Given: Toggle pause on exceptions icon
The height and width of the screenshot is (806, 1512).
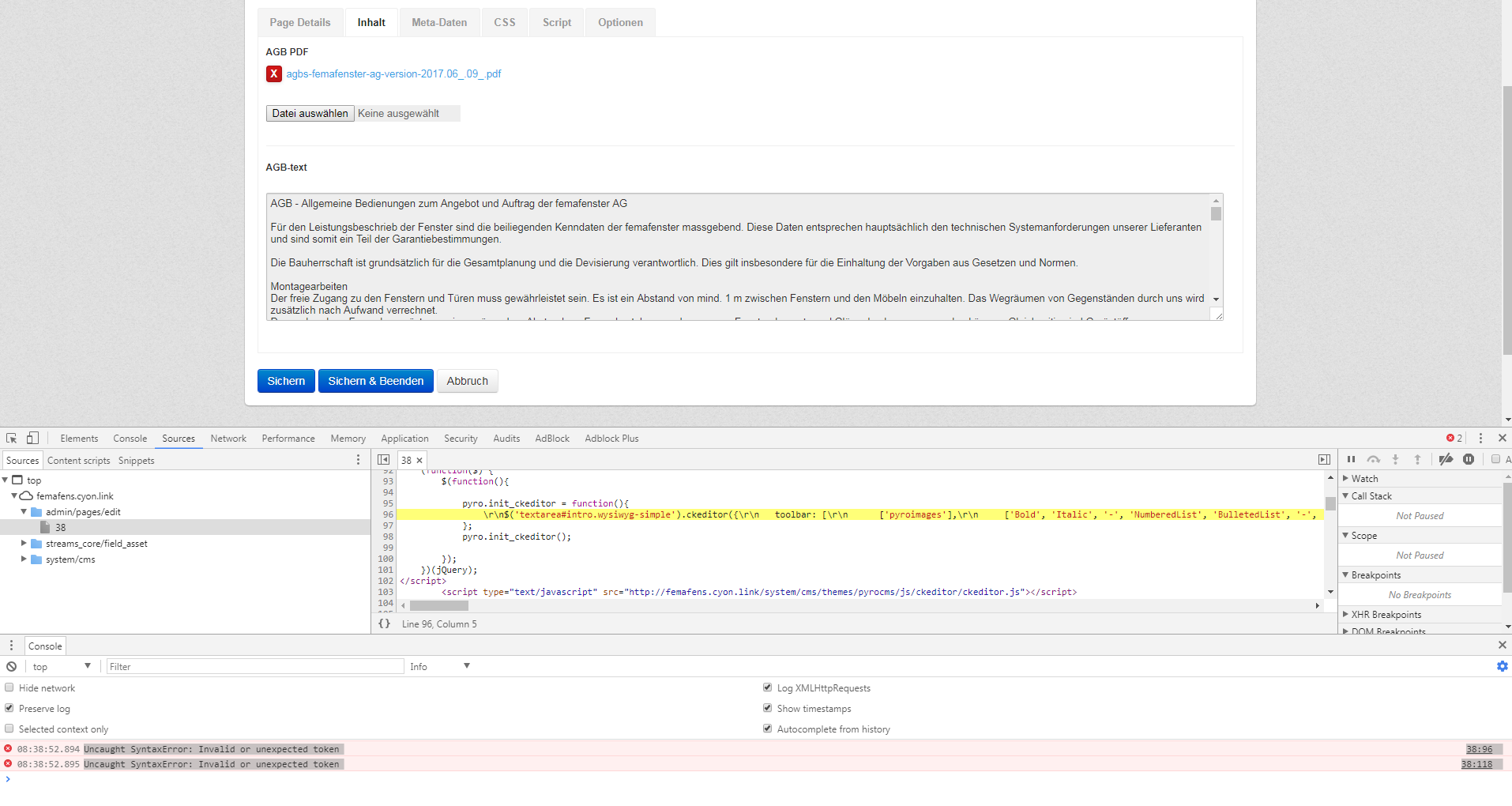Looking at the screenshot, I should click(x=1469, y=459).
